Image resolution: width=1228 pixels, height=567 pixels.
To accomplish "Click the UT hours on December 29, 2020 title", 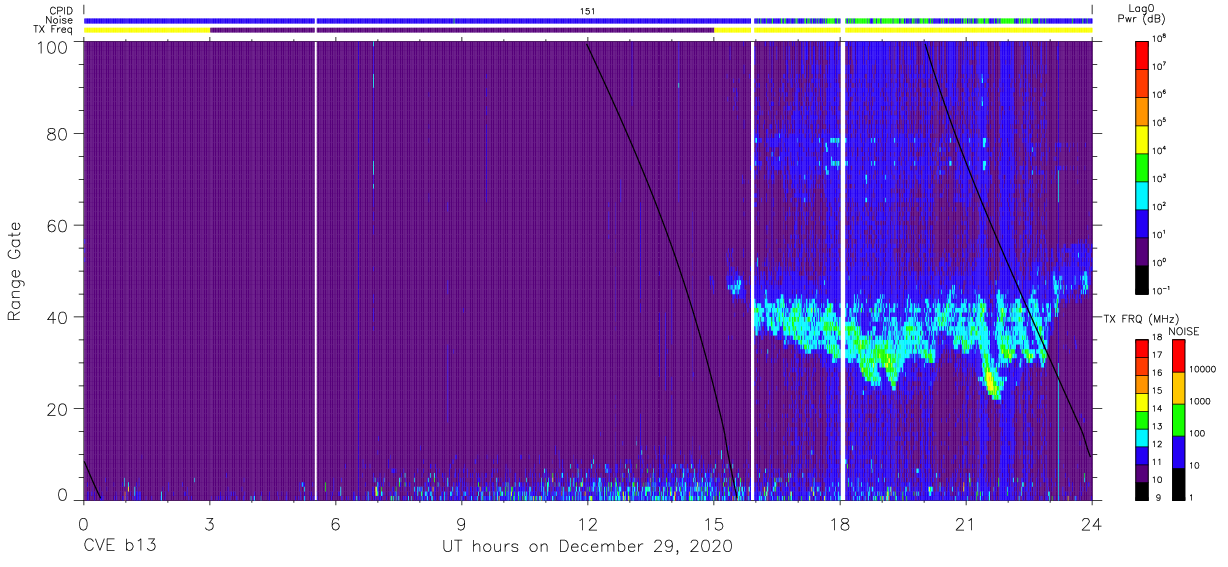I will 588,547.
